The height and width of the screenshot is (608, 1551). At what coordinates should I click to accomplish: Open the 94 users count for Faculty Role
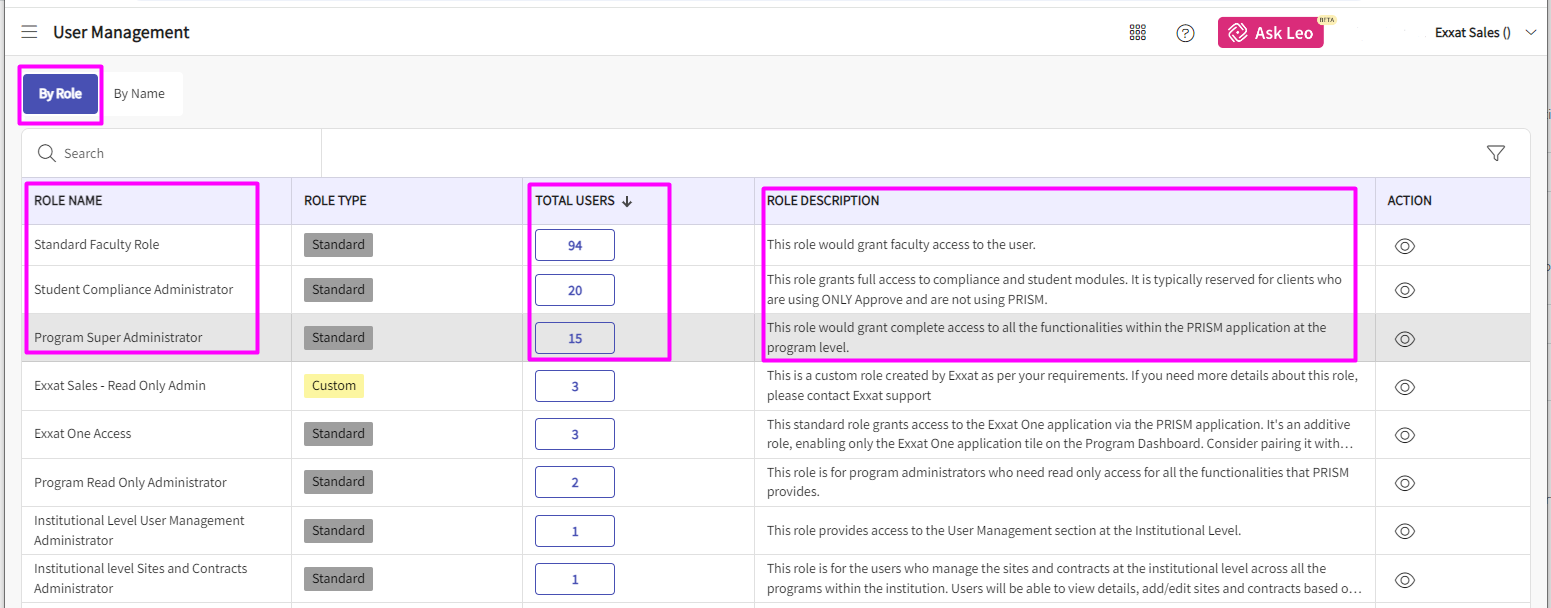coord(575,245)
